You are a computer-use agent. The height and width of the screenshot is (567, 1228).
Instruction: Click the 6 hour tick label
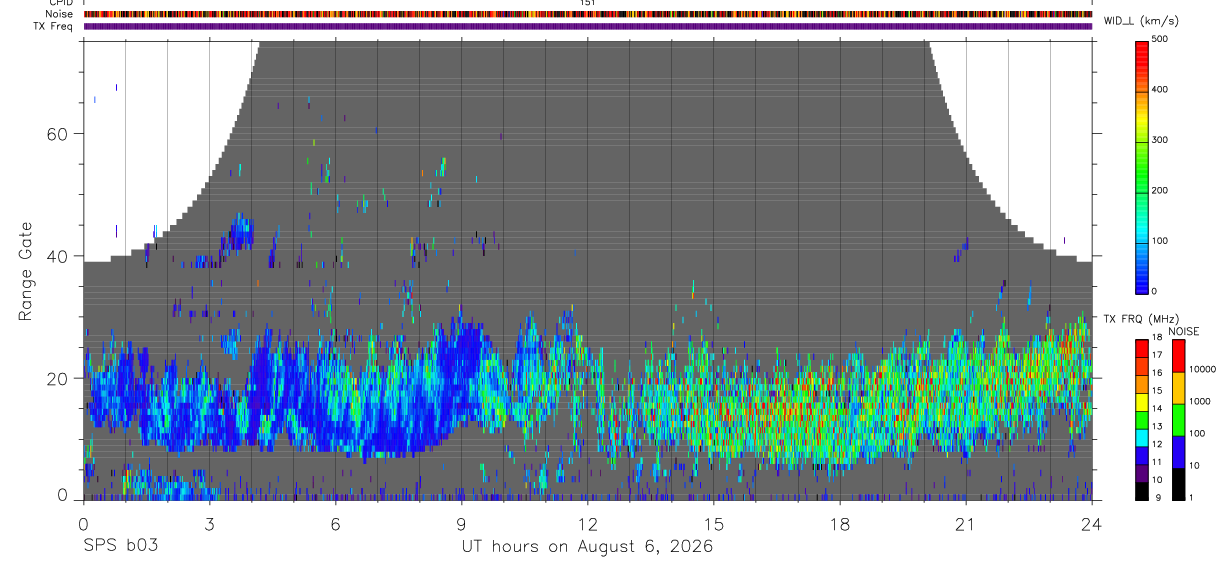[335, 524]
